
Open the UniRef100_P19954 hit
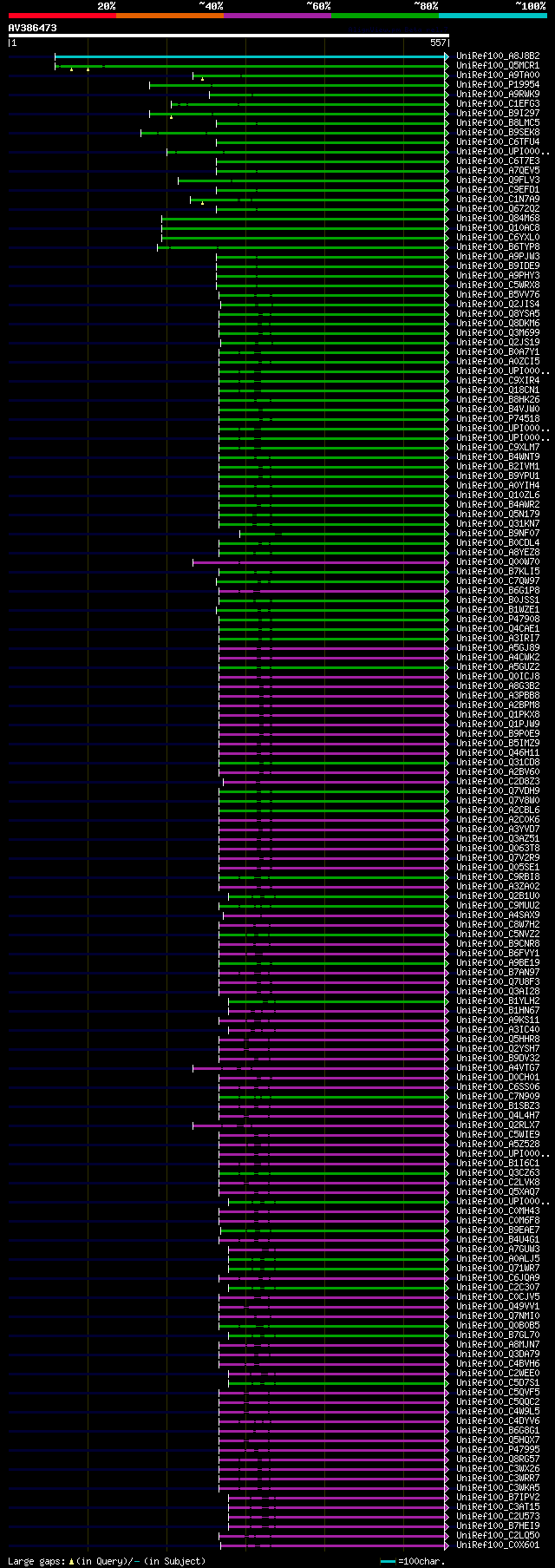(x=498, y=85)
